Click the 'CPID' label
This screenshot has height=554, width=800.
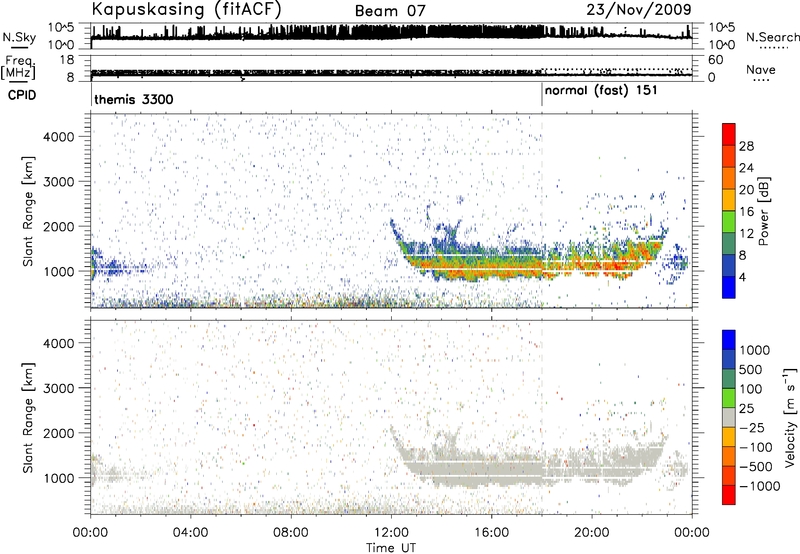[22, 95]
